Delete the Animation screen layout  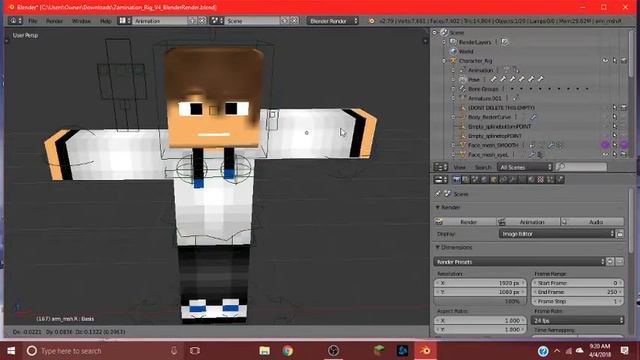coord(202,20)
